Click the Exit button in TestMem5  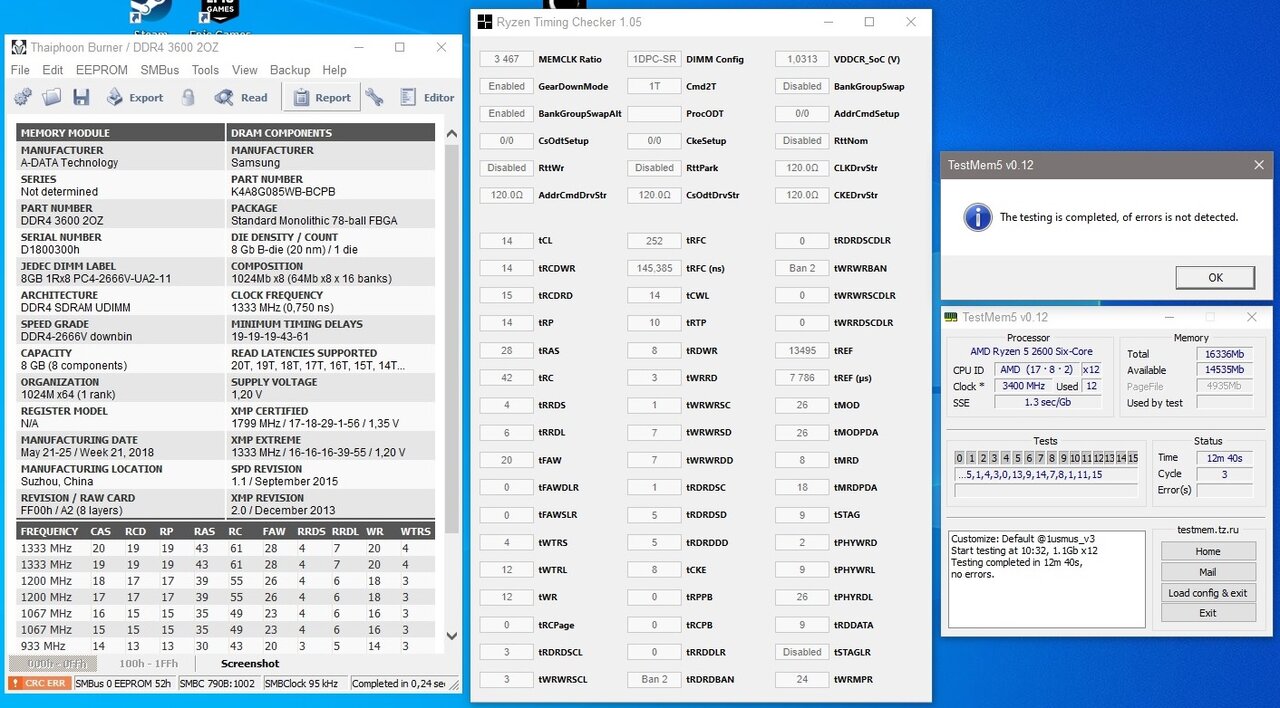click(1208, 613)
